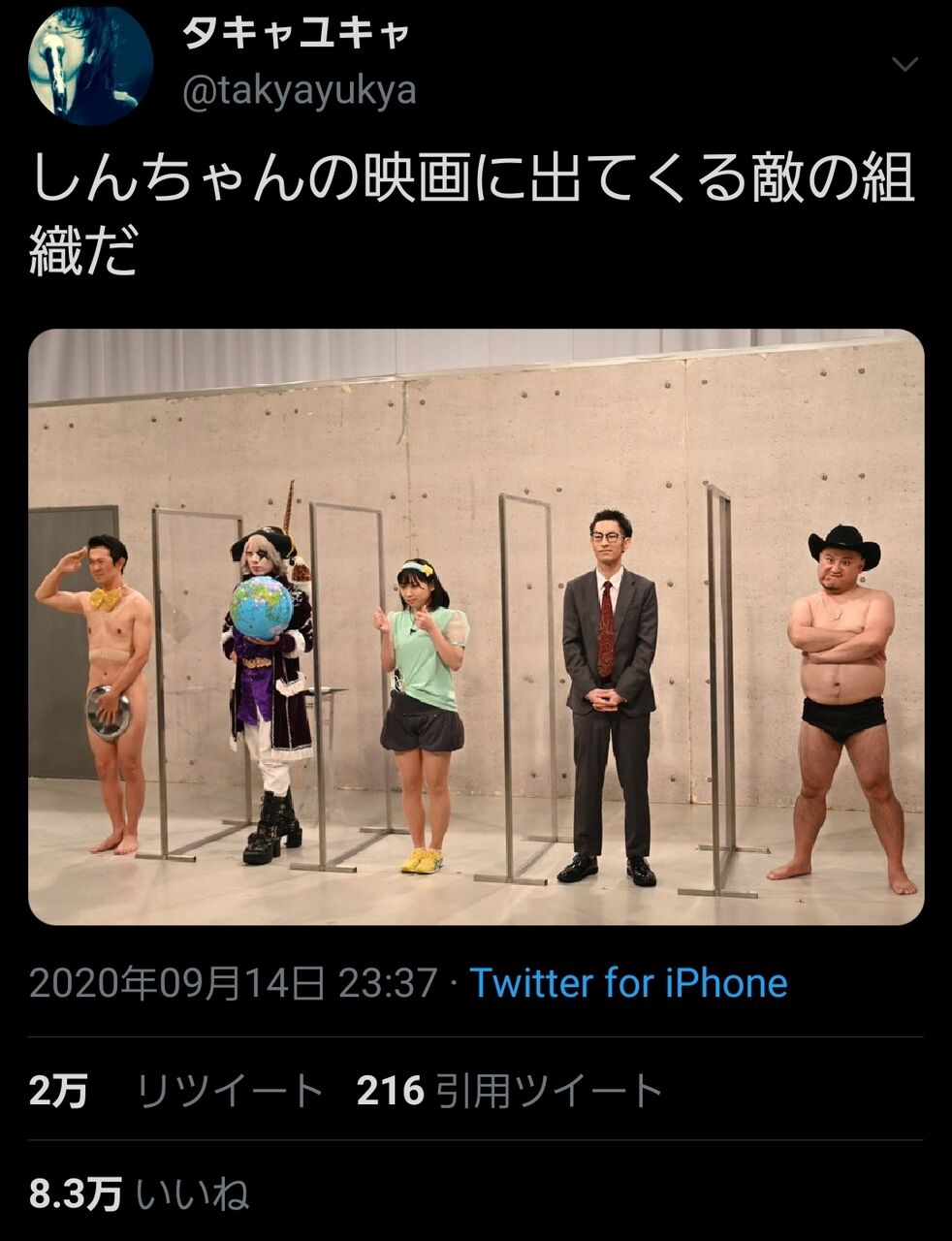Open the タキャユキャ profile avatar
This screenshot has height=1241, width=952.
[92, 64]
